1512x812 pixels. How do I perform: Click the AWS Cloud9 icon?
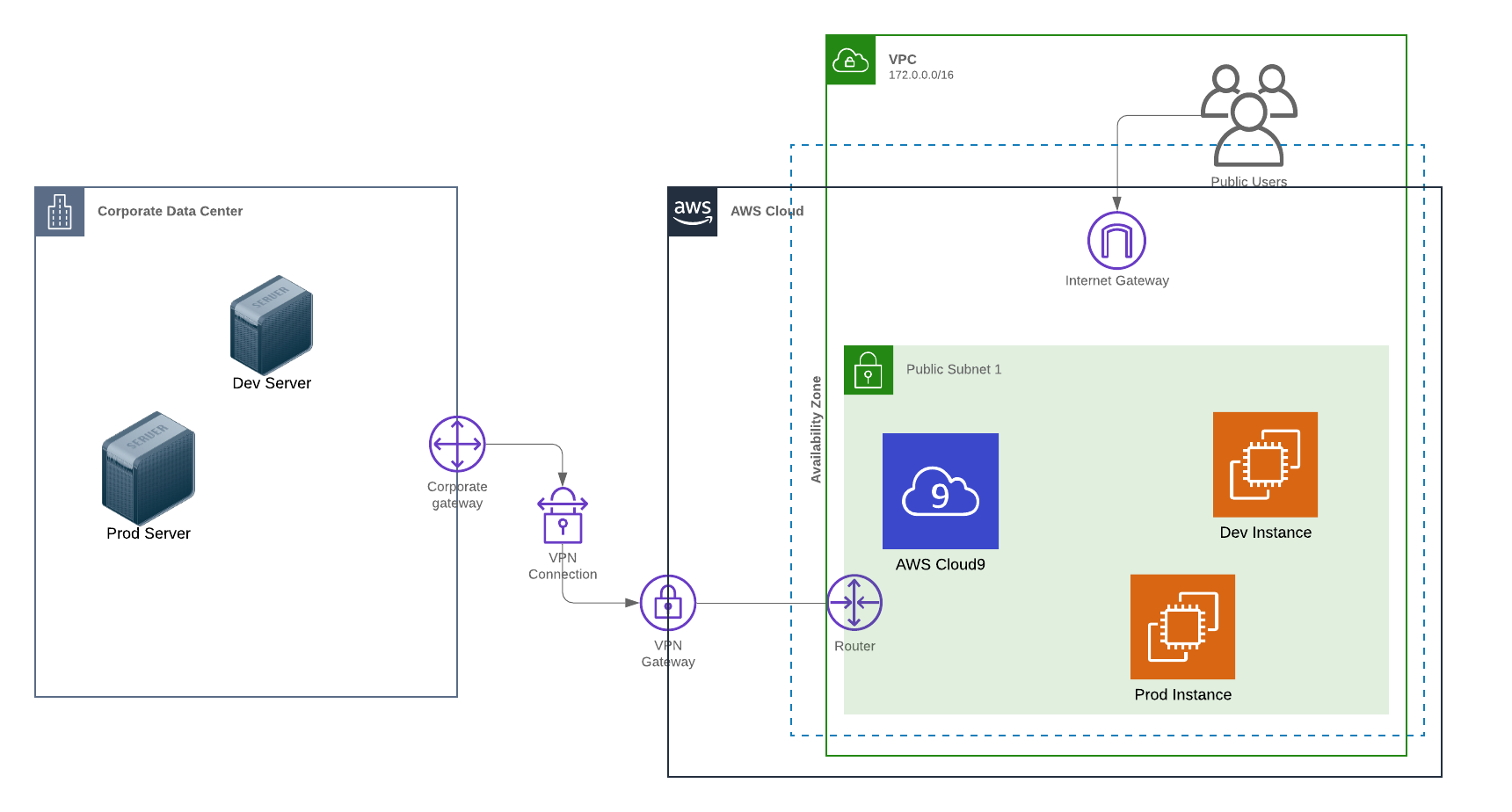click(x=941, y=491)
